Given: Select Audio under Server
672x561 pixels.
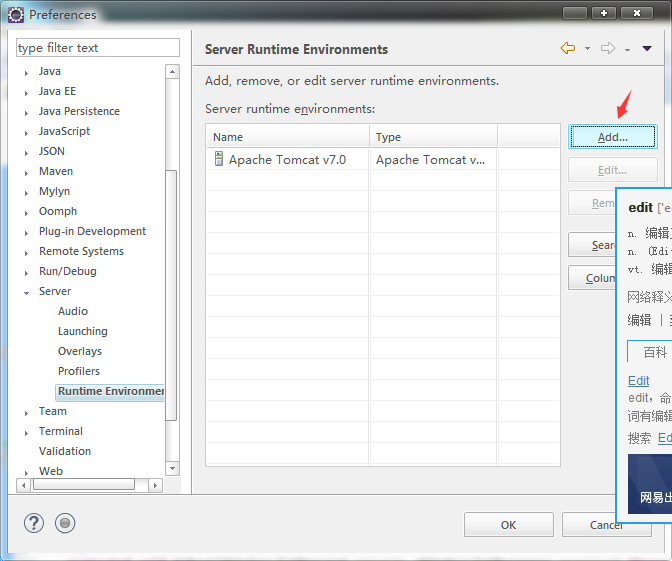Looking at the screenshot, I should point(73,311).
